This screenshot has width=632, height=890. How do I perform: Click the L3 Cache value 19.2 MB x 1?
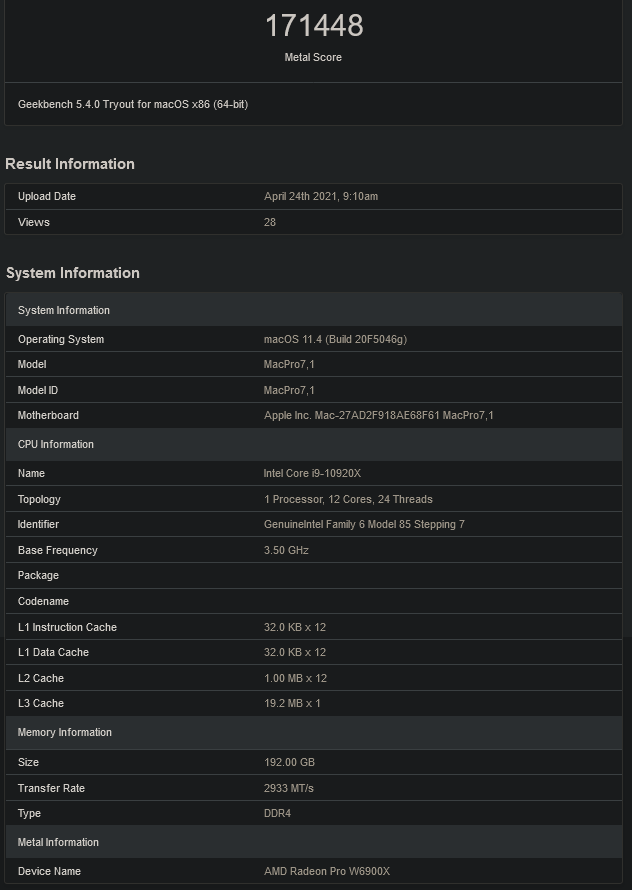pos(292,703)
